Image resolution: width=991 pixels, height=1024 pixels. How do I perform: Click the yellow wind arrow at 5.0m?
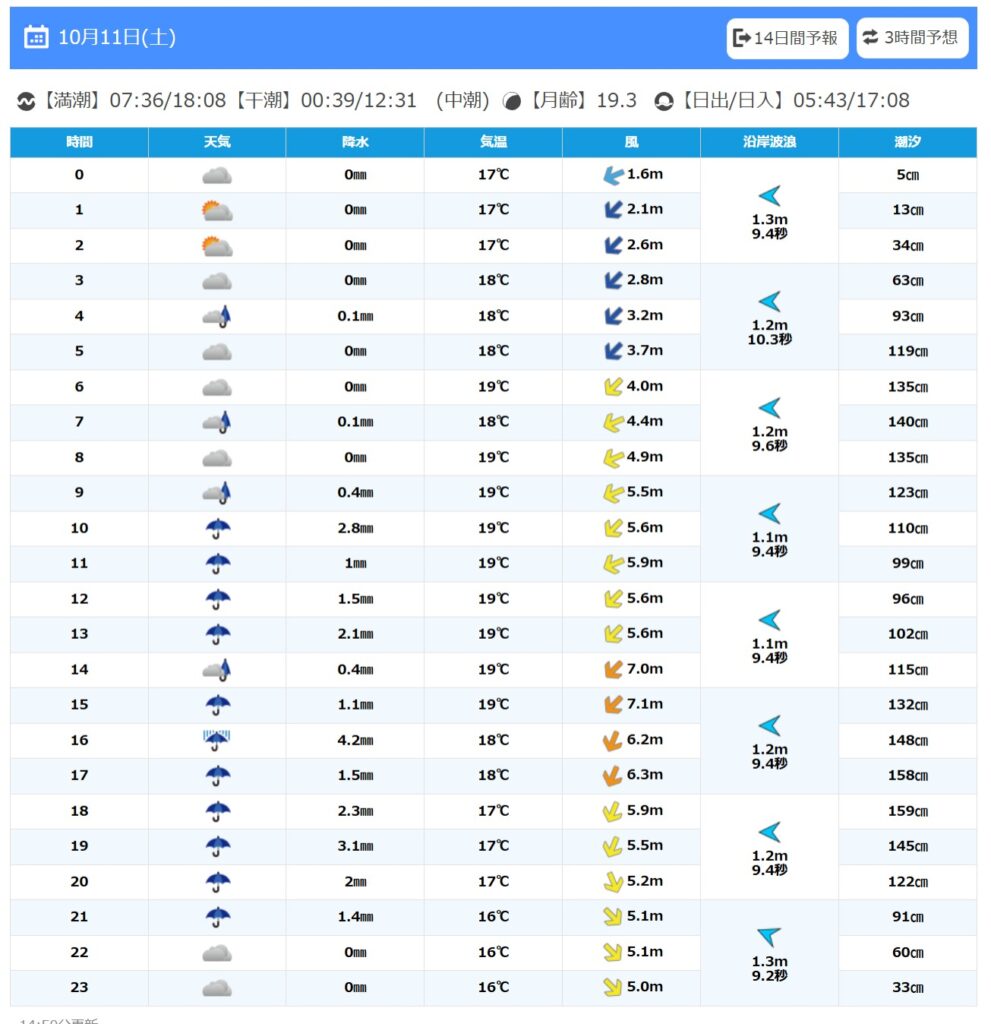pyautogui.click(x=613, y=987)
